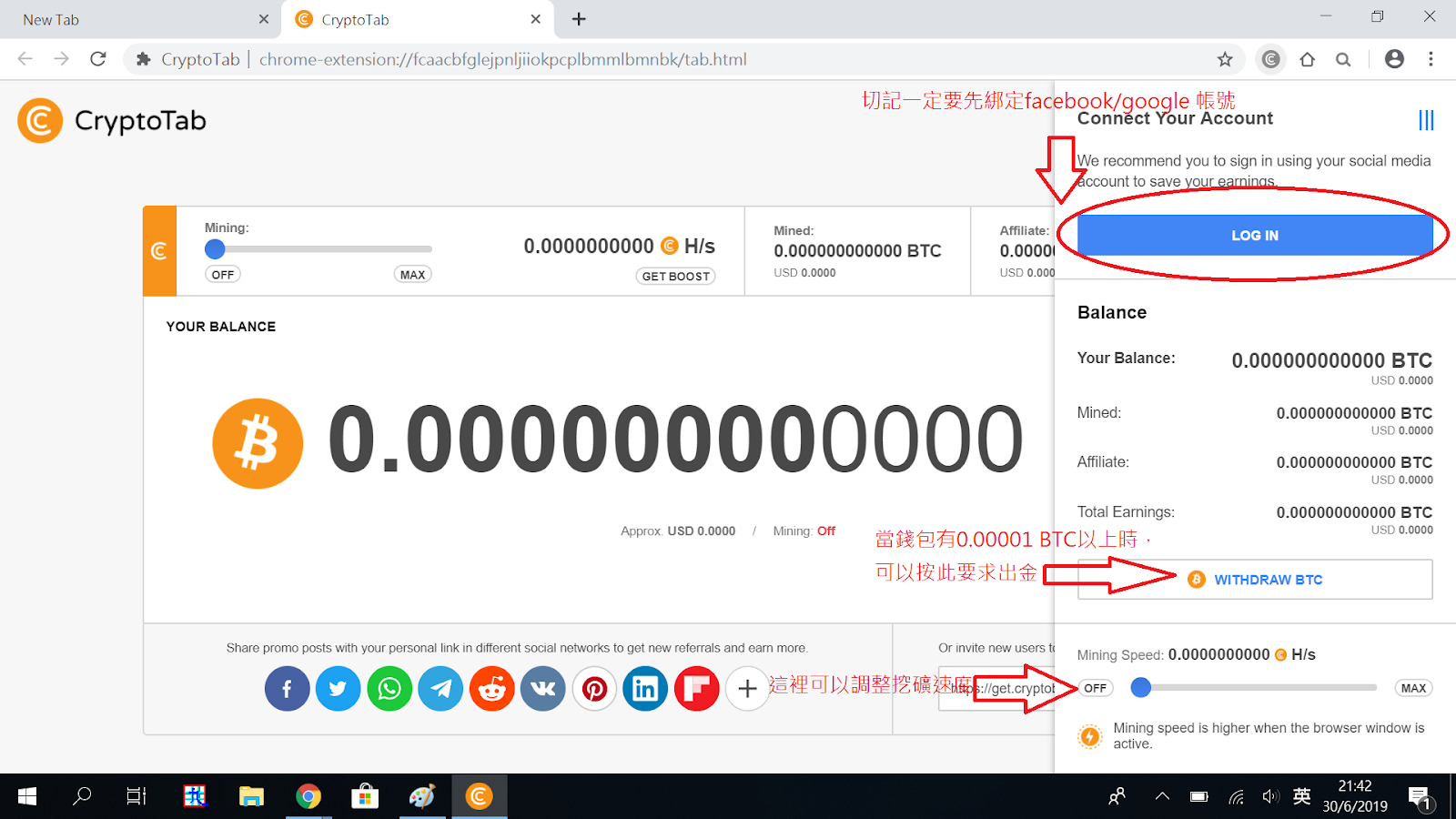Image resolution: width=1456 pixels, height=819 pixels.
Task: Share referral link on Twitter
Action: tap(339, 689)
